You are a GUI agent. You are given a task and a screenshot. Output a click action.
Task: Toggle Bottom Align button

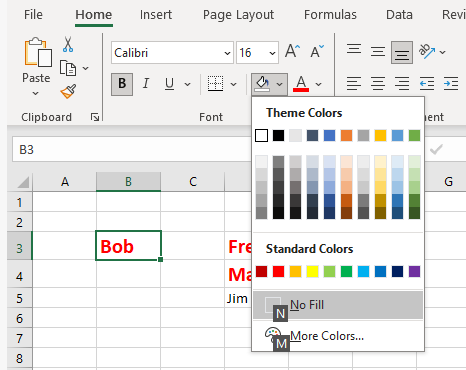point(402,53)
